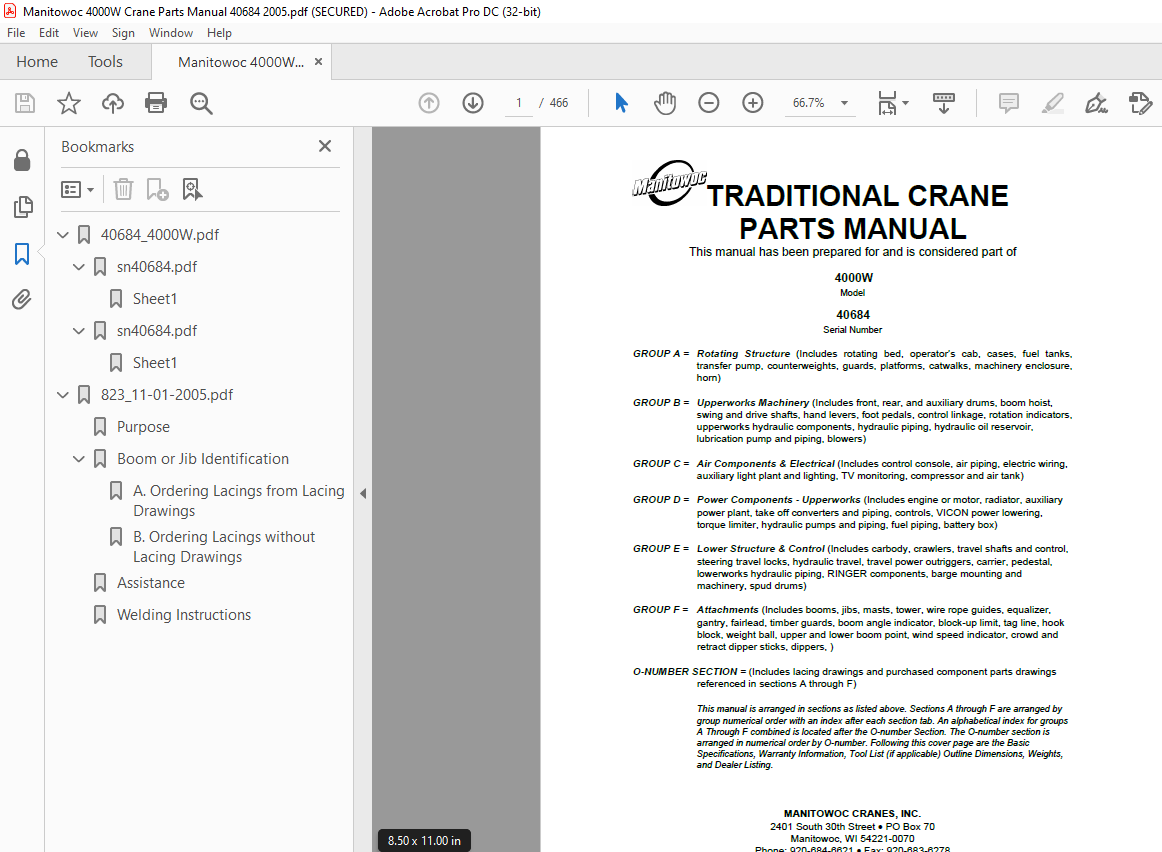This screenshot has width=1162, height=852.
Task: Open bookmarks options menu dropdown
Action: [x=77, y=190]
